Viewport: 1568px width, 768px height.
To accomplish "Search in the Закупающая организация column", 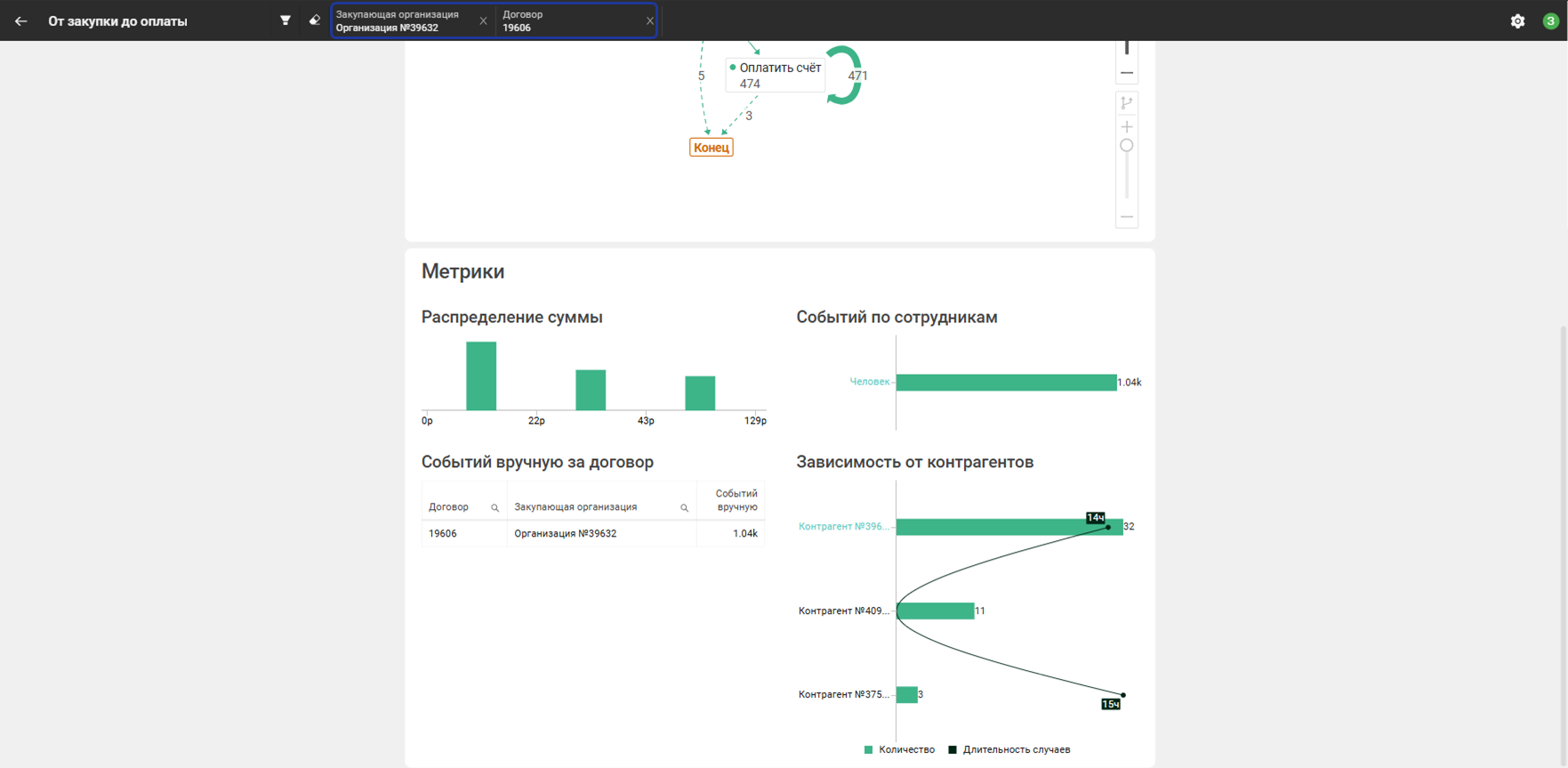I will coord(684,508).
